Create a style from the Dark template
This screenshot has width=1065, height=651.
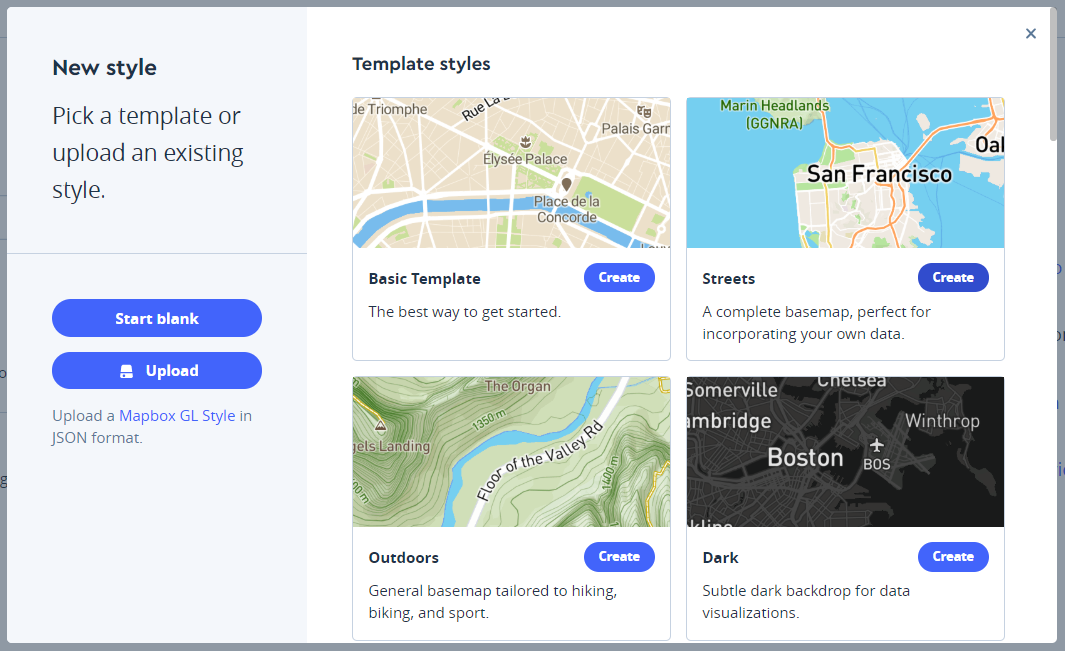click(x=953, y=556)
